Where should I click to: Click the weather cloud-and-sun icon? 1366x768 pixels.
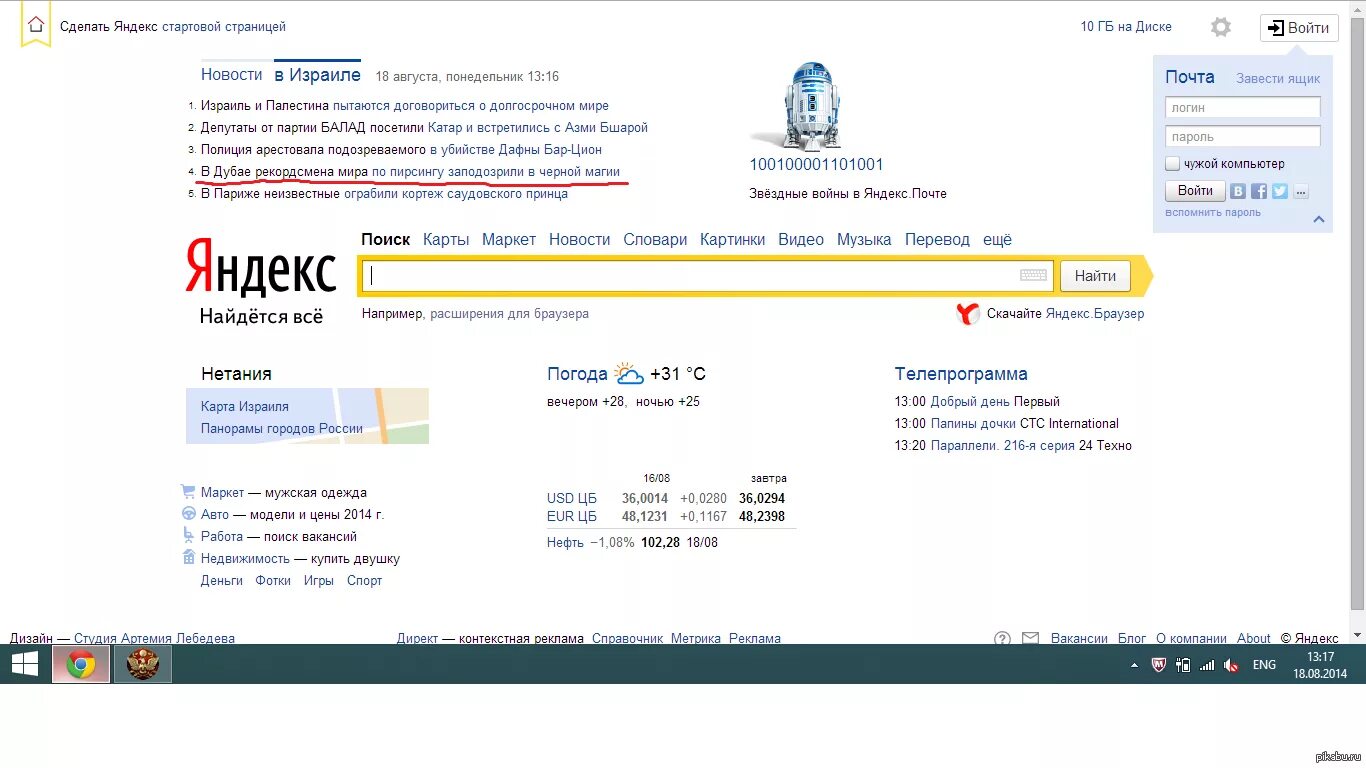629,374
